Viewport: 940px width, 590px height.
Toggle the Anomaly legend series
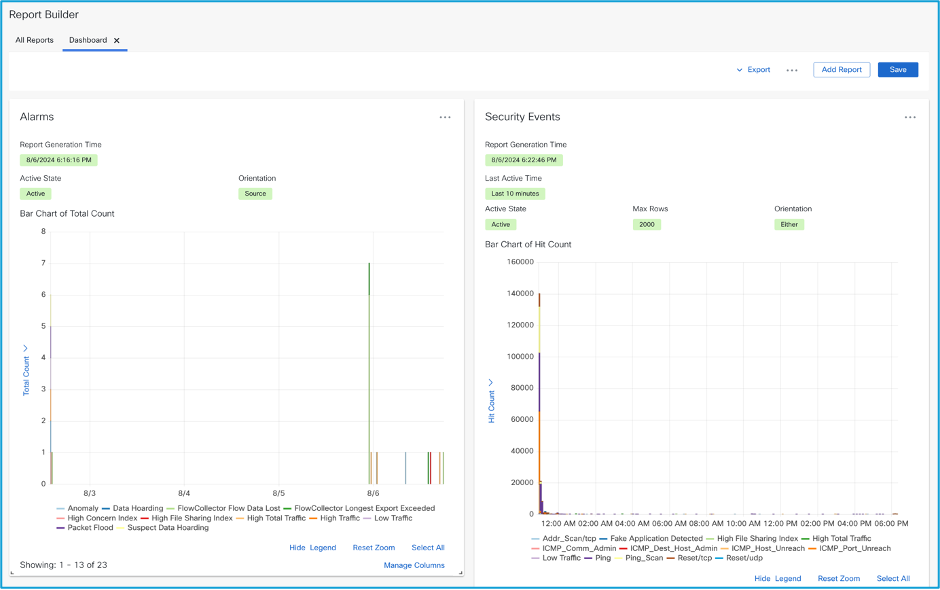point(83,508)
